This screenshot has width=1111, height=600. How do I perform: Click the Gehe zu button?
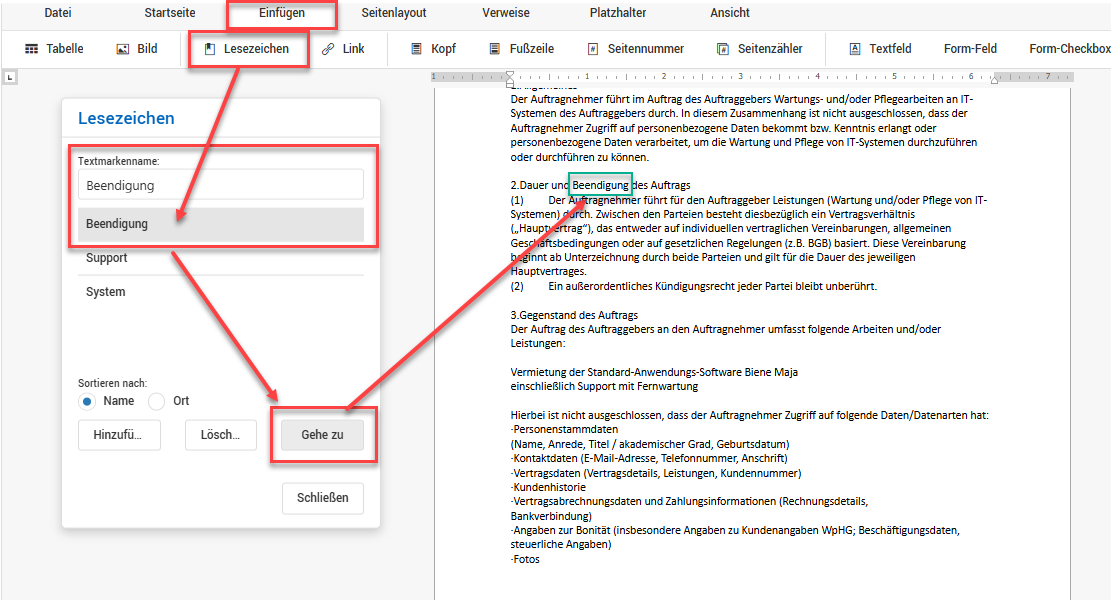tap(322, 435)
